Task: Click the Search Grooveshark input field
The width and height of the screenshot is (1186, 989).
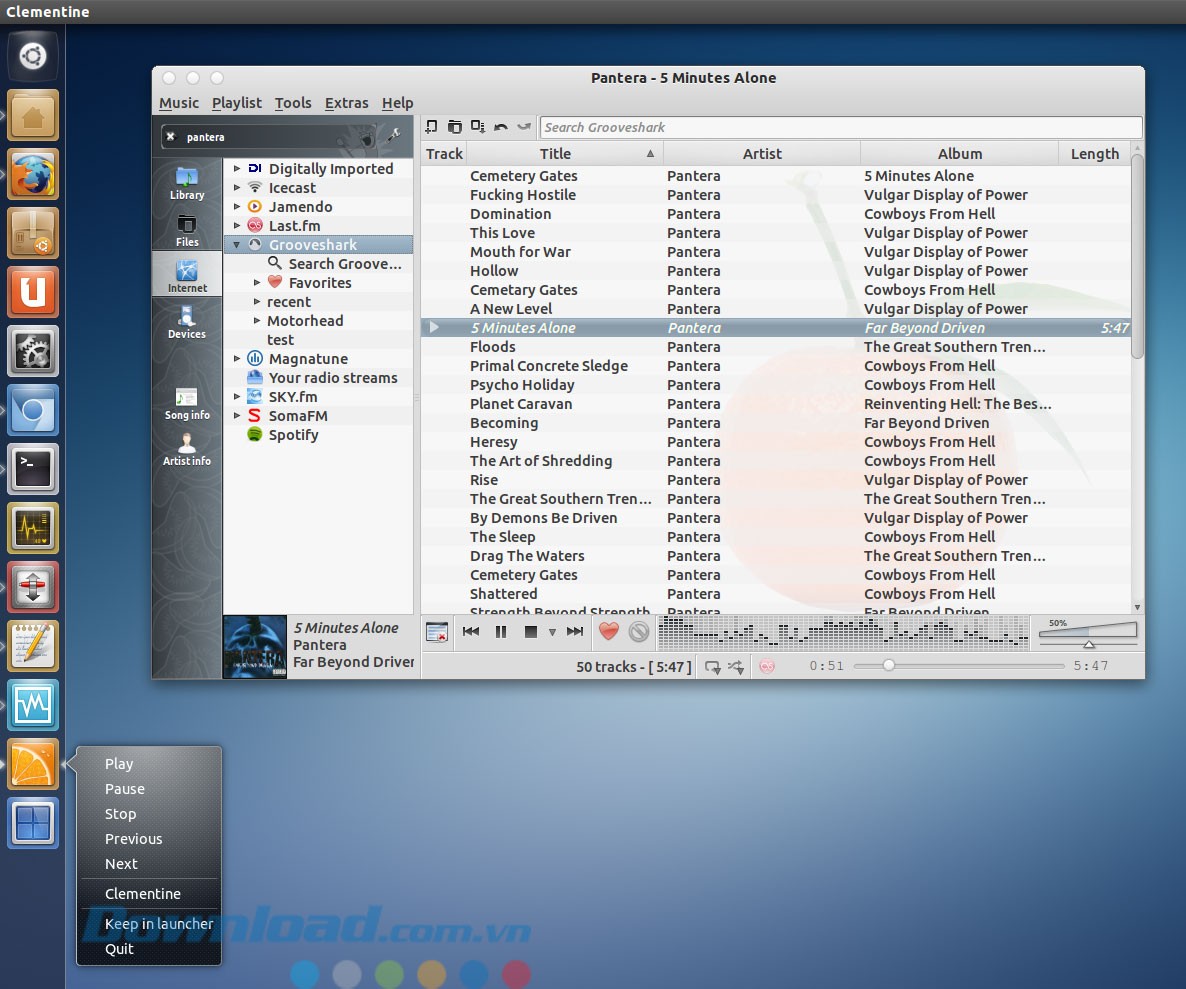Action: point(840,127)
